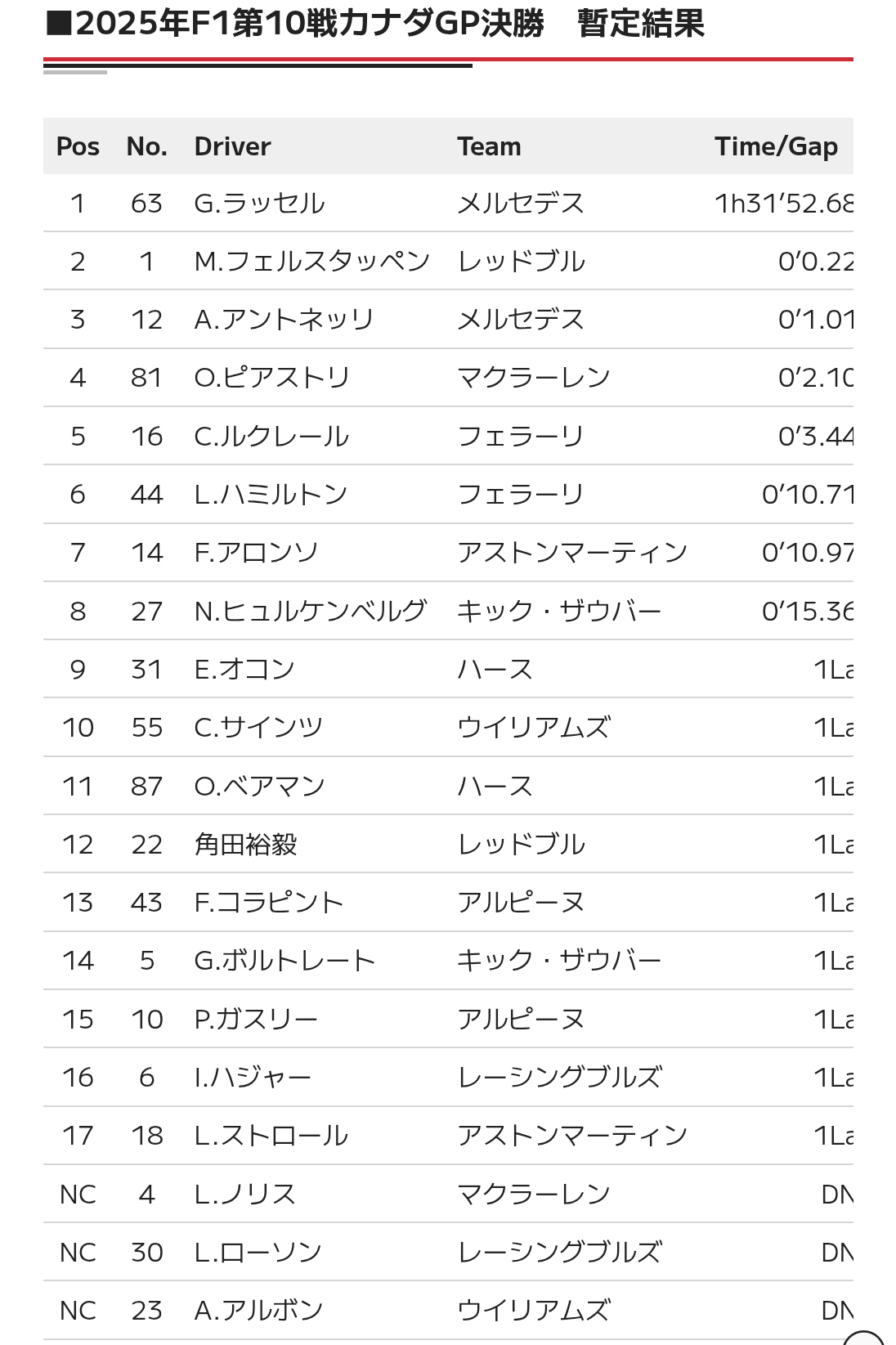
Task: Select アストンマーティン team for F.アロンソ
Action: [x=572, y=553]
